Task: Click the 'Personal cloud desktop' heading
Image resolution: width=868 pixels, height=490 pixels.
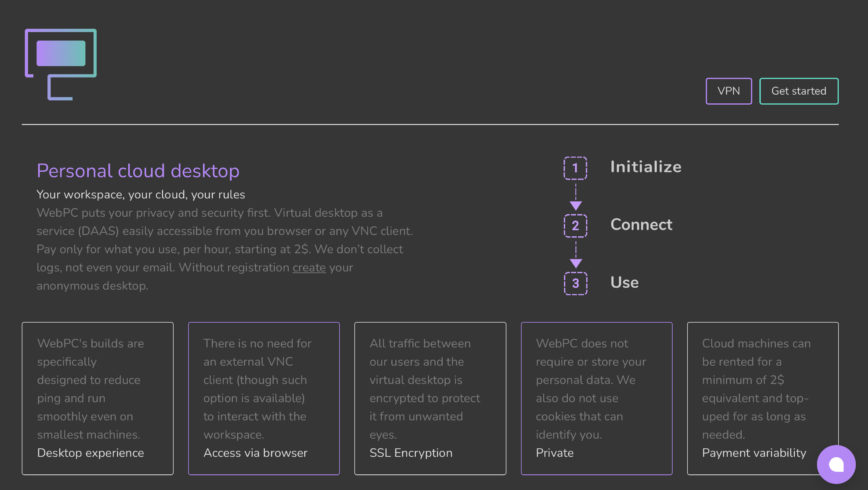Action: (138, 171)
